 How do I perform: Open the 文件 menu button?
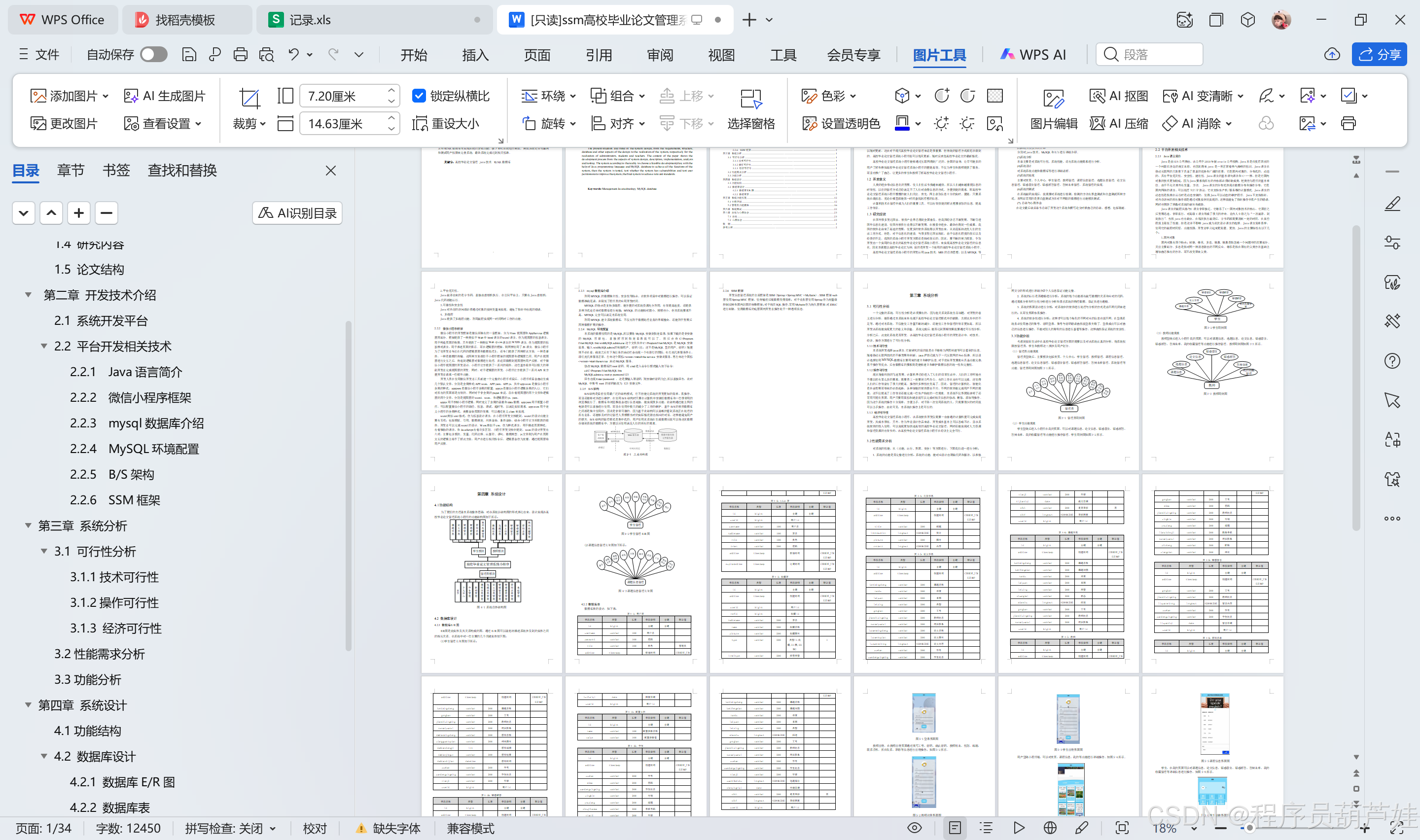[38, 54]
